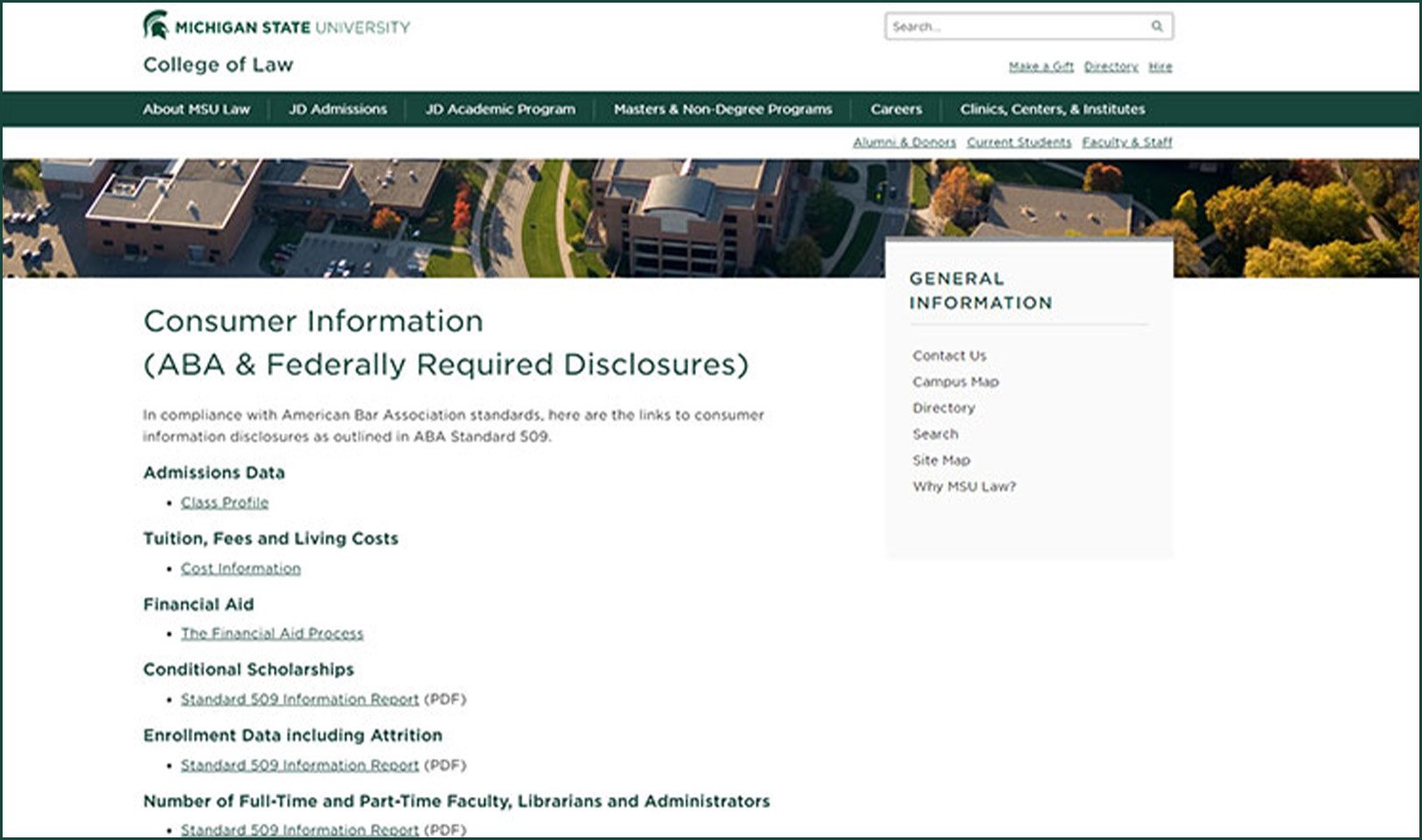Open the Careers menu
1422x840 pixels.
(896, 109)
